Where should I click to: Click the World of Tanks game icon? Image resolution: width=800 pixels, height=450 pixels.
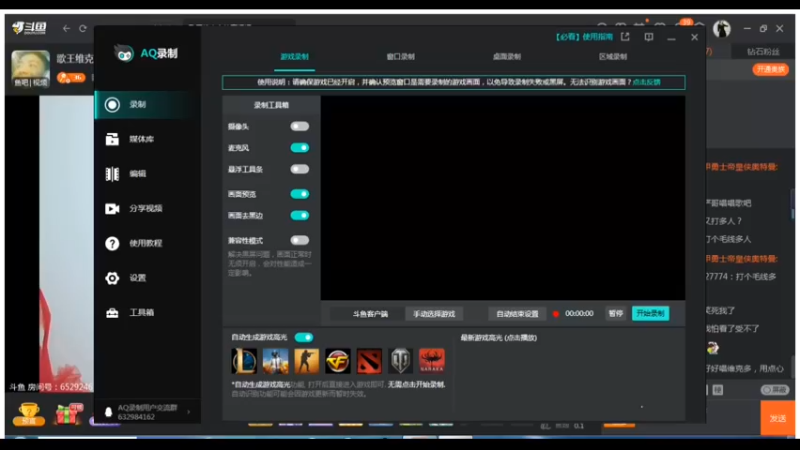click(401, 361)
